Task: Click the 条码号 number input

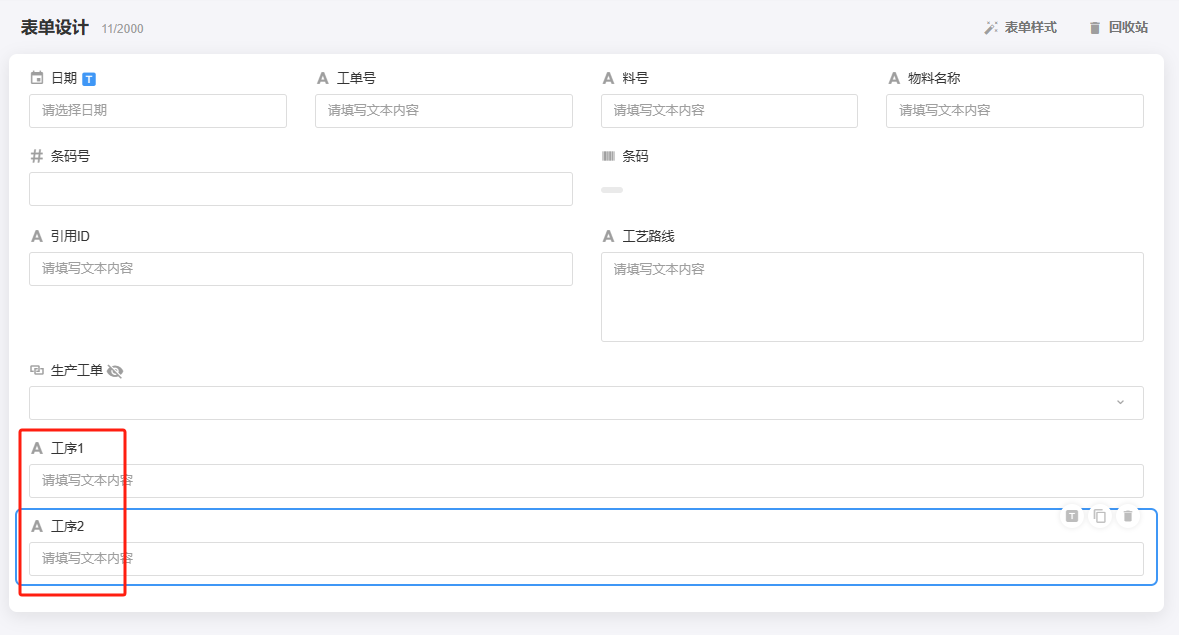Action: (300, 189)
